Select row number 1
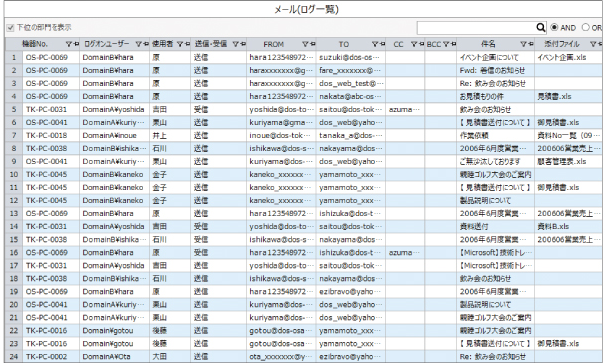This screenshot has width=605, height=363. pos(14,57)
